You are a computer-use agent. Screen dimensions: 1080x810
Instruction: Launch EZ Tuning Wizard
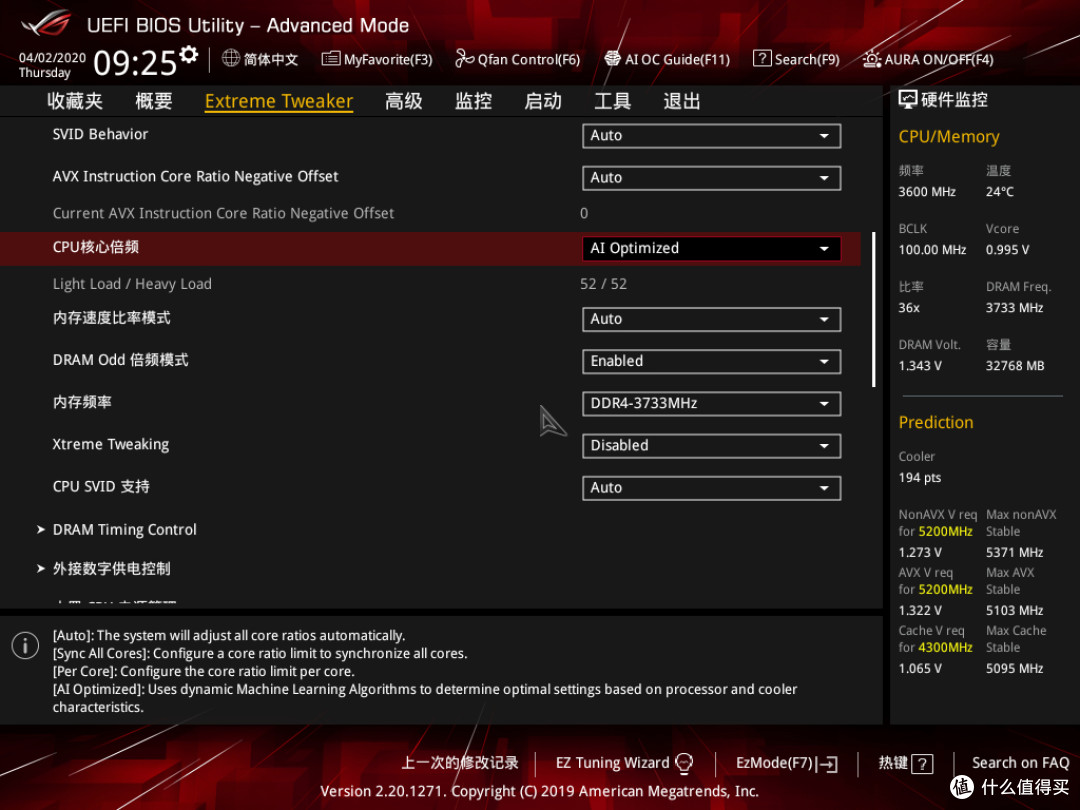click(624, 763)
